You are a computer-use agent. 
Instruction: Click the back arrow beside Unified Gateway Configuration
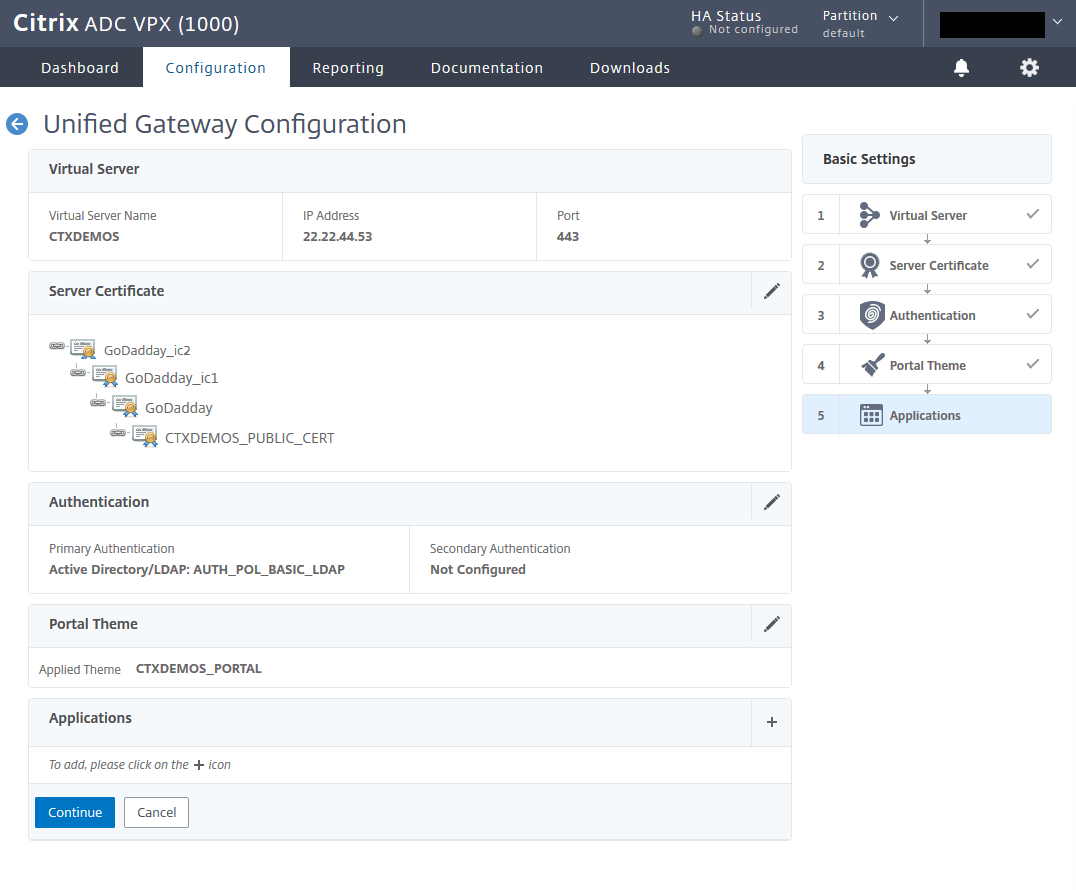(16, 124)
